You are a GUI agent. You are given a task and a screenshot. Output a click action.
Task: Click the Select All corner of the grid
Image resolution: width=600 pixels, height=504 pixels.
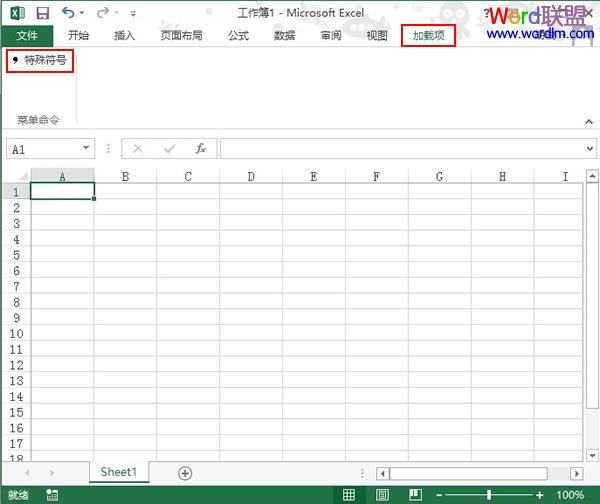(x=15, y=176)
